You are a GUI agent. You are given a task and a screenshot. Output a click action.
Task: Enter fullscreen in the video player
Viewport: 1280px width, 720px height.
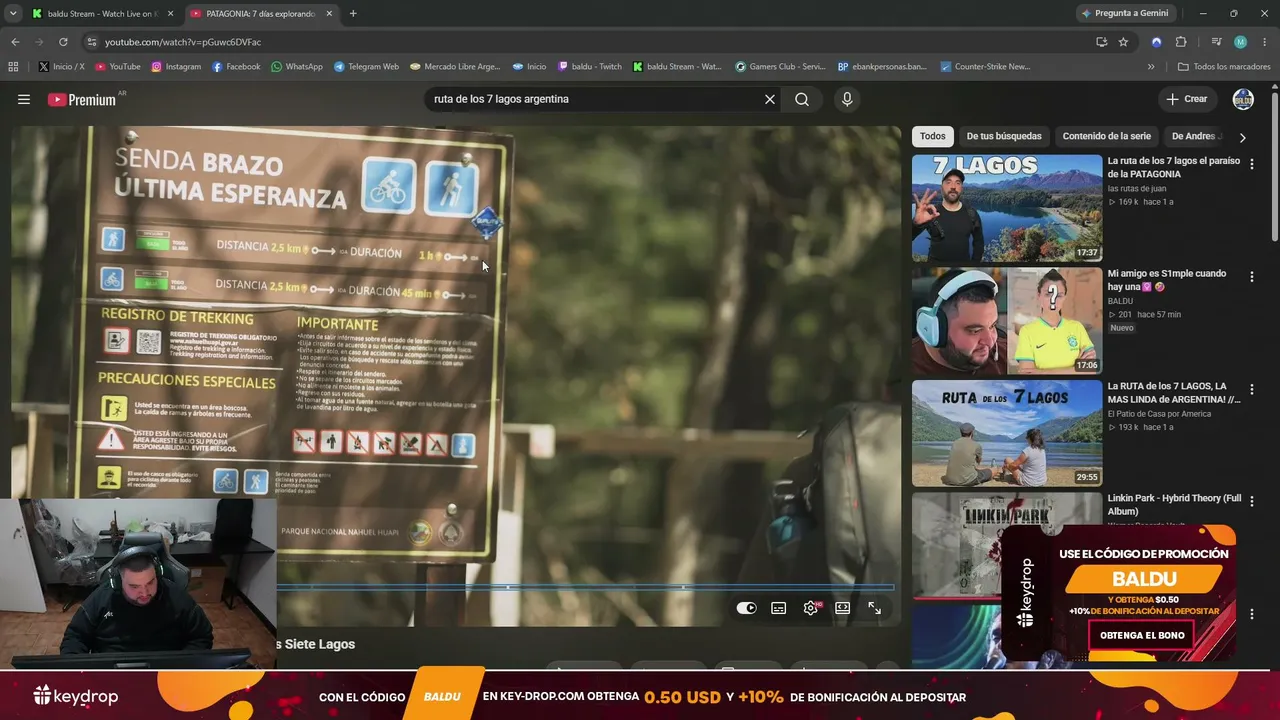click(875, 608)
